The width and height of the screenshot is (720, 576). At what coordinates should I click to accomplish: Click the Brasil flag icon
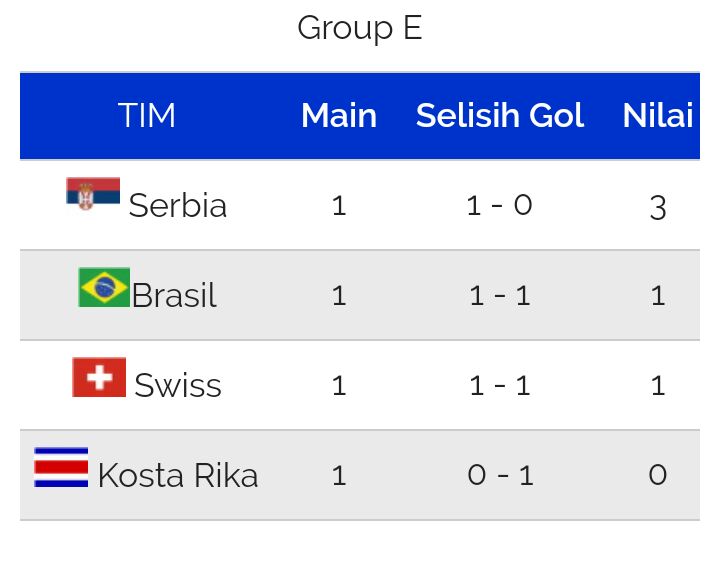tap(104, 287)
